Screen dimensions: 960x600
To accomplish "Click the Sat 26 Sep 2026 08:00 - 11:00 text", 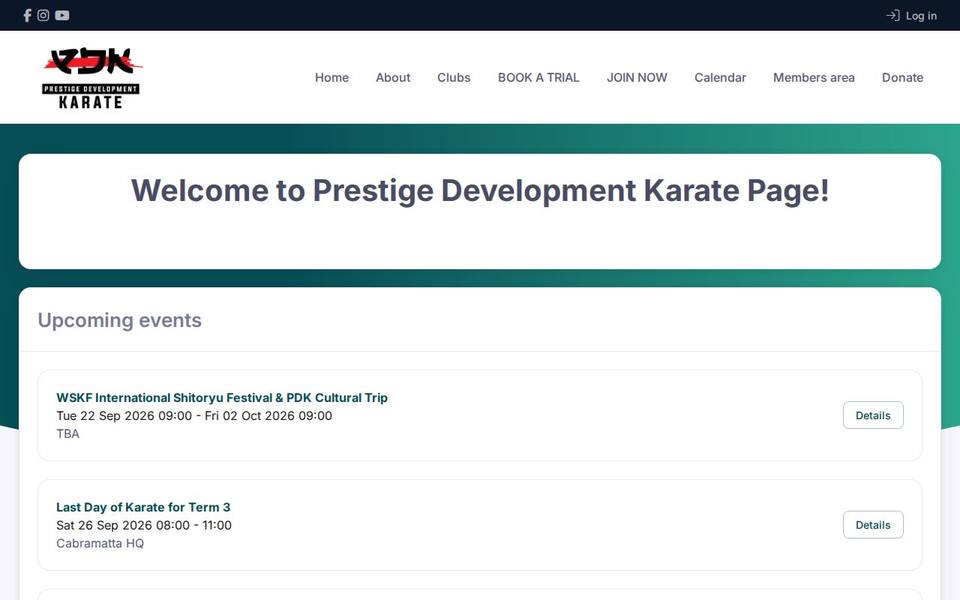I will [144, 525].
